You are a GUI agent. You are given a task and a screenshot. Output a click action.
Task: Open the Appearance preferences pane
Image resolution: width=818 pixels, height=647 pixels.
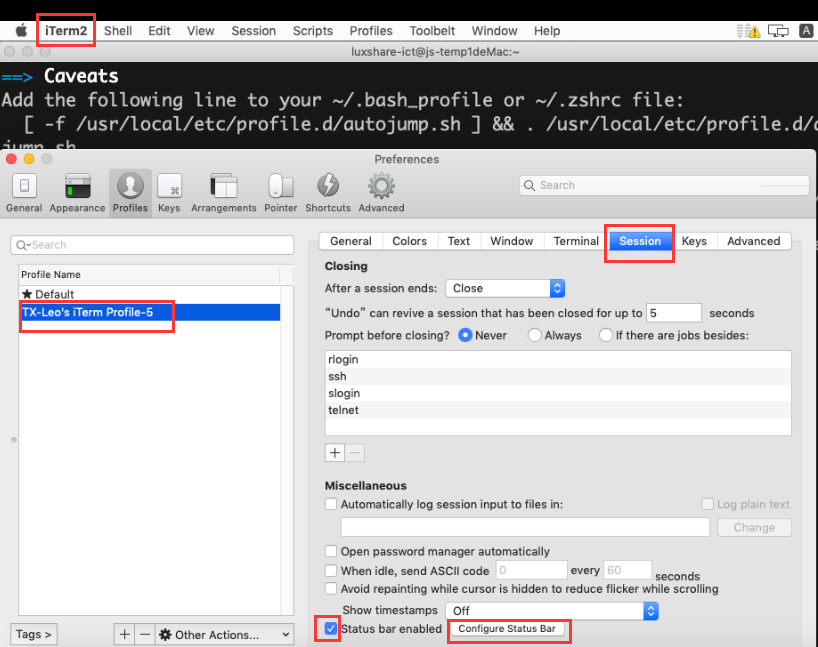[77, 193]
